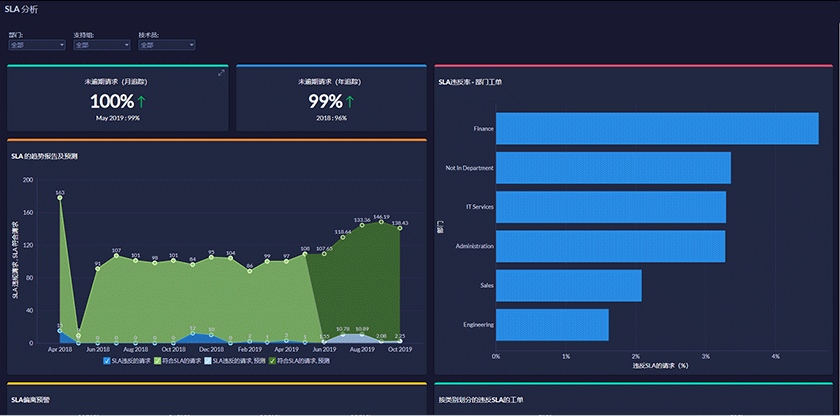Image resolution: width=840 pixels, height=417 pixels.
Task: Click the 163 data point in trend chart
Action: (x=60, y=198)
